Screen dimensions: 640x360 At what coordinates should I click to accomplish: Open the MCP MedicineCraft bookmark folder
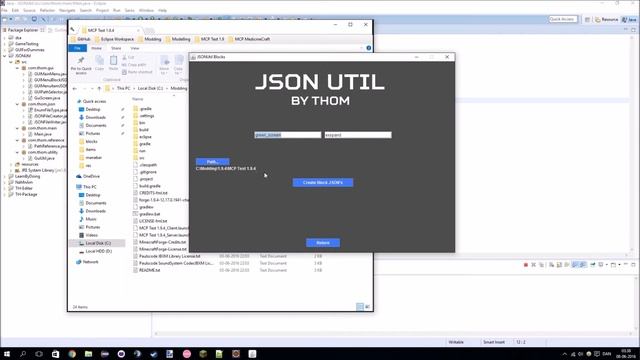click(x=249, y=39)
